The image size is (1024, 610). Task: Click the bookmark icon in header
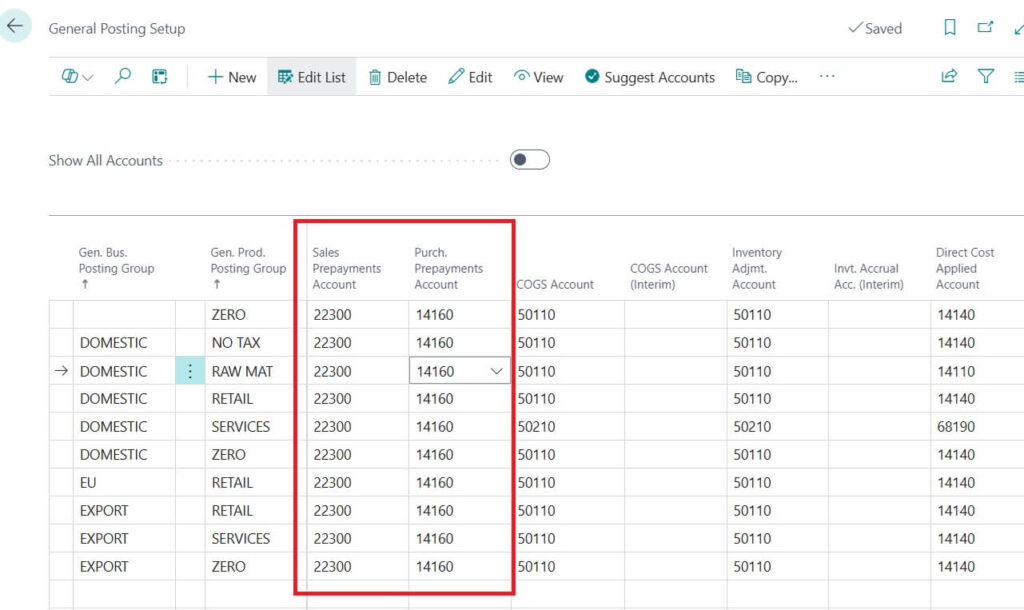tap(949, 28)
